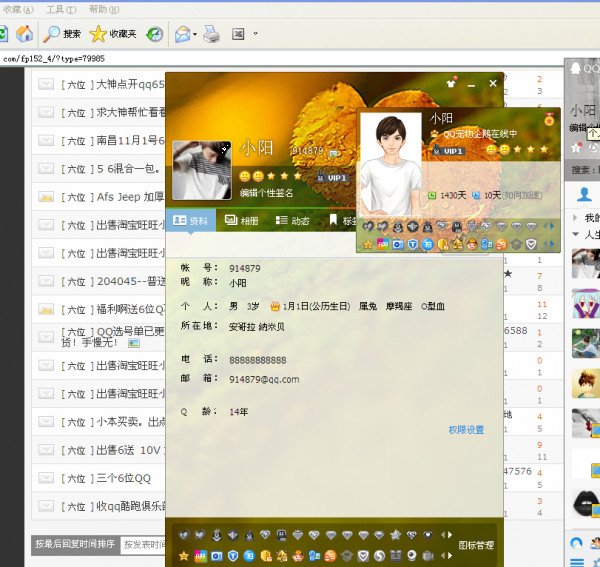Open the anime girl contact avatar in QQ list
Screen dimensions: 600x567
(586, 304)
